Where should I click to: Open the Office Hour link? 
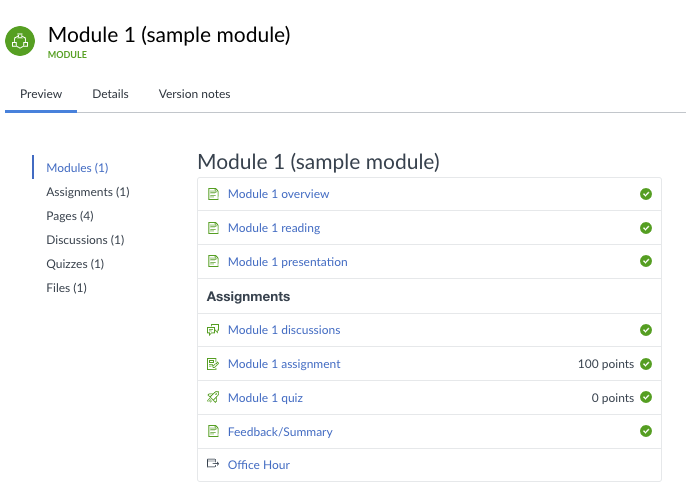point(259,465)
